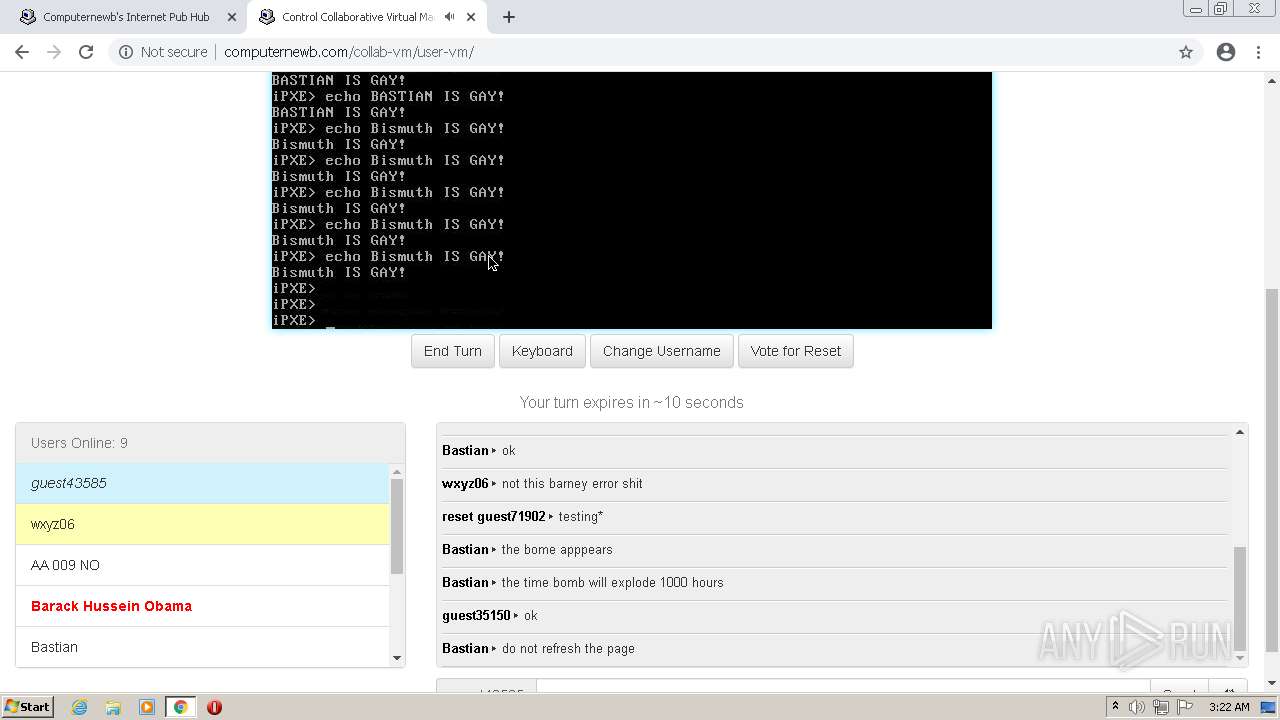Show hidden tray icons arrow
This screenshot has height=720, width=1280.
coord(1115,707)
